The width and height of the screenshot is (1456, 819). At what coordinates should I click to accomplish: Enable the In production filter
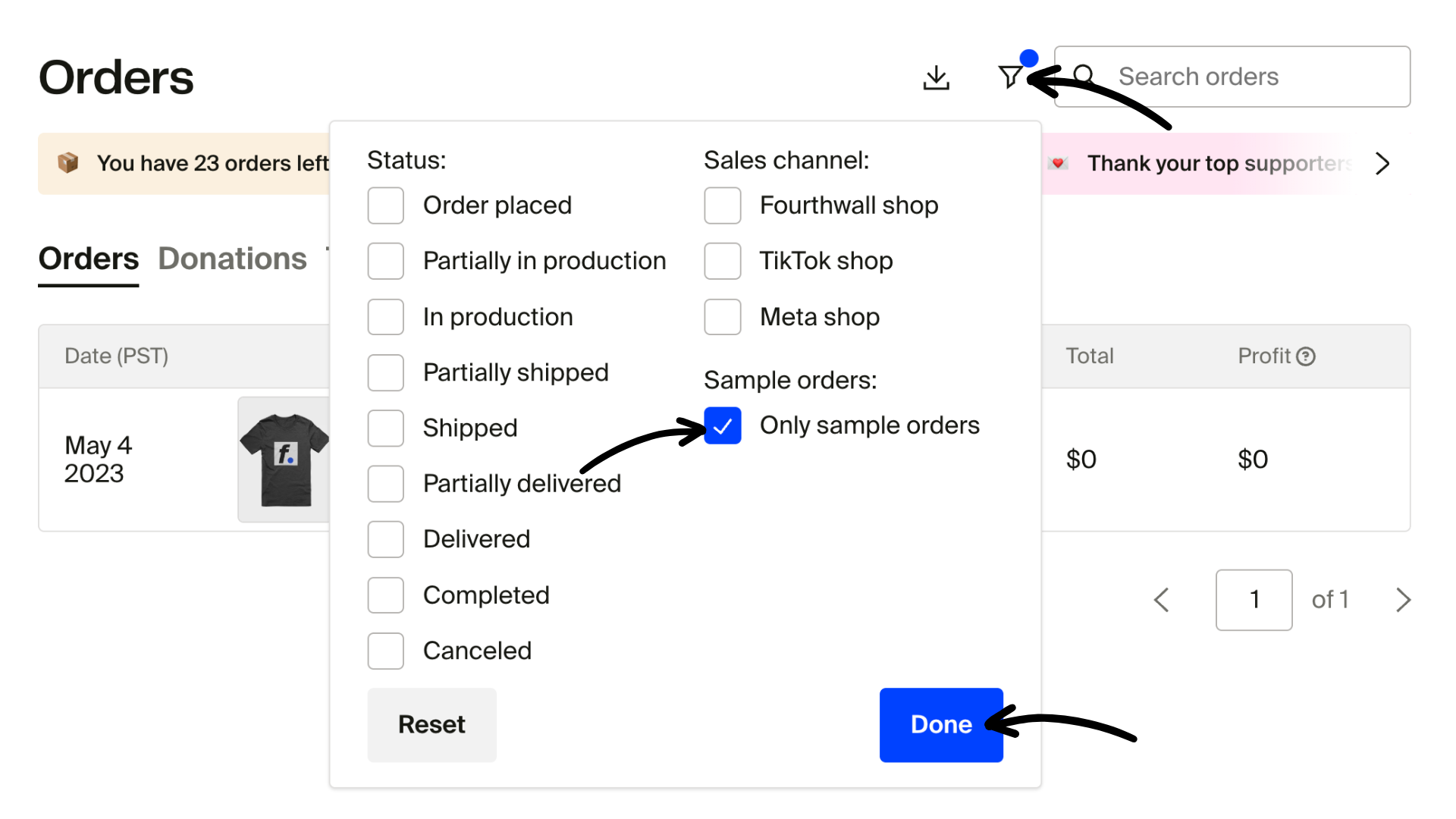386,317
